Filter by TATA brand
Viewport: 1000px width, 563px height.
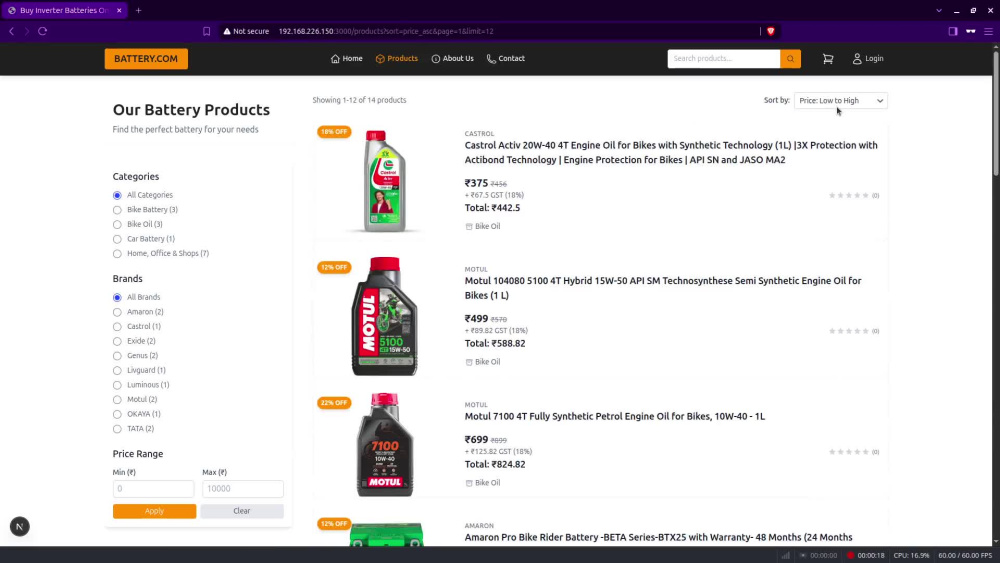pyautogui.click(x=117, y=429)
